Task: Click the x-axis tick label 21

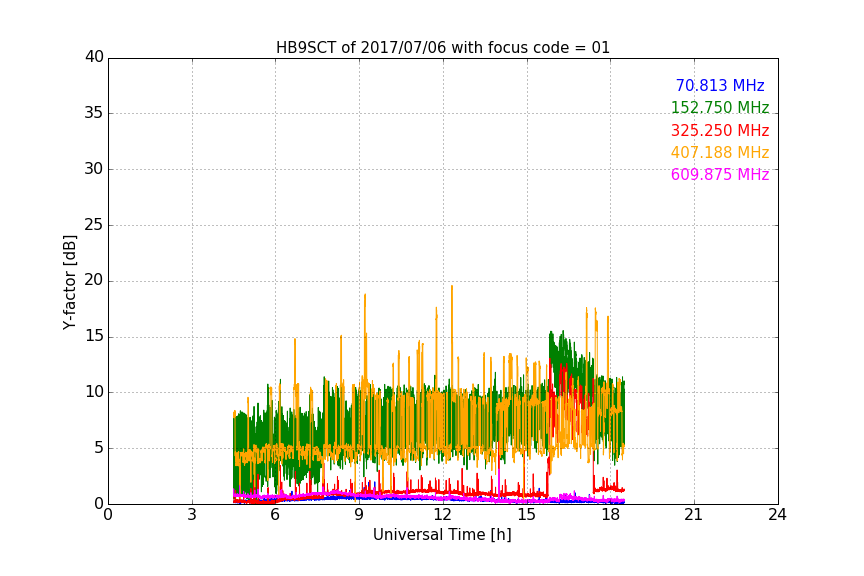Action: tap(694, 515)
